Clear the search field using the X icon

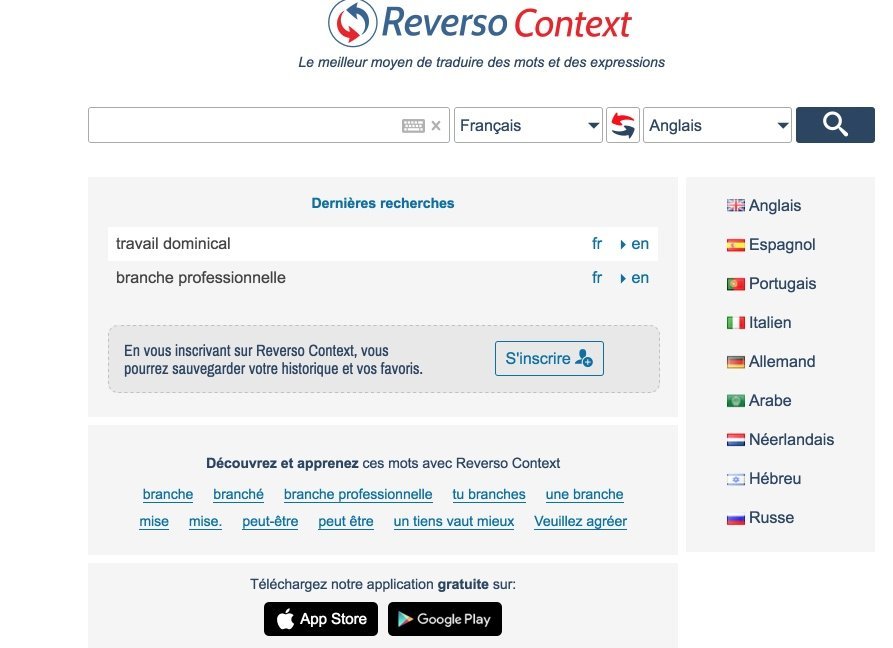[x=436, y=125]
